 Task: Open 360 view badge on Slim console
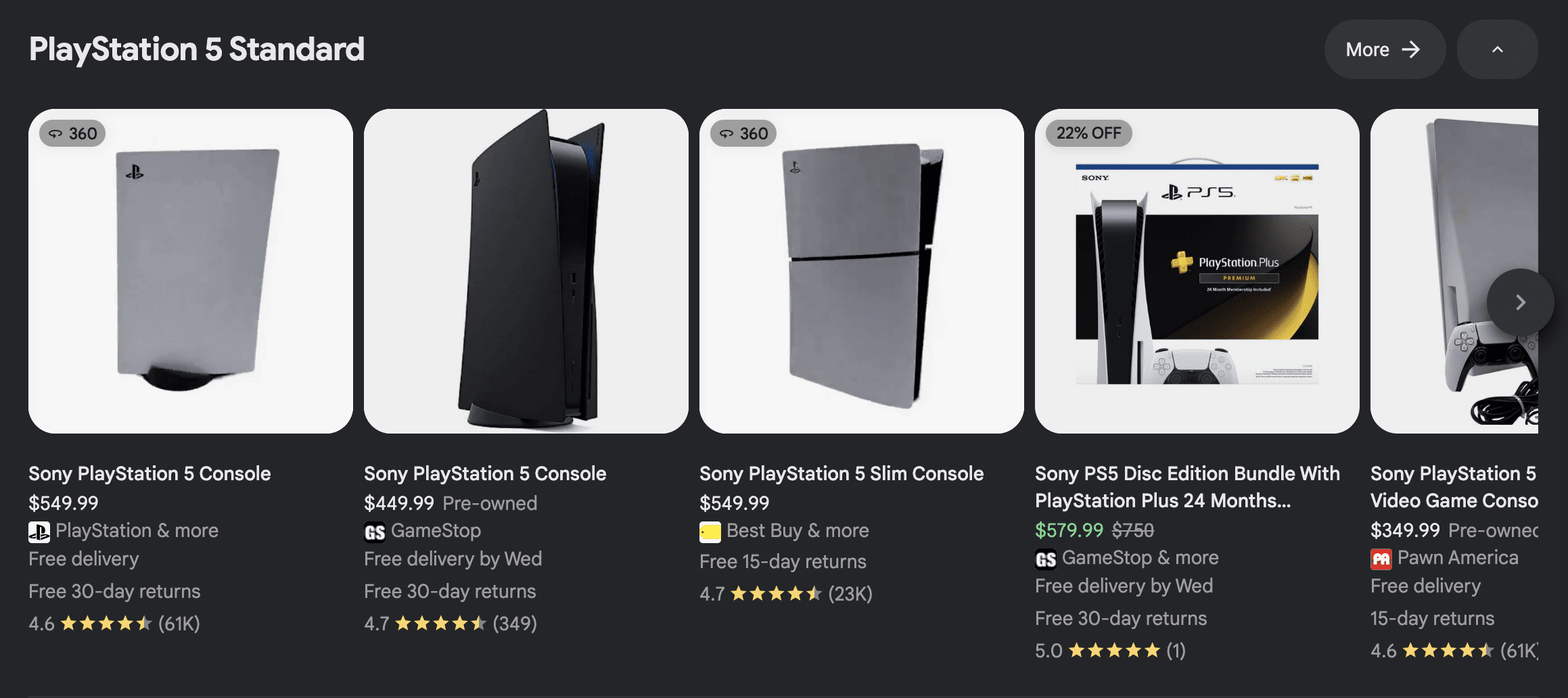pyautogui.click(x=743, y=133)
